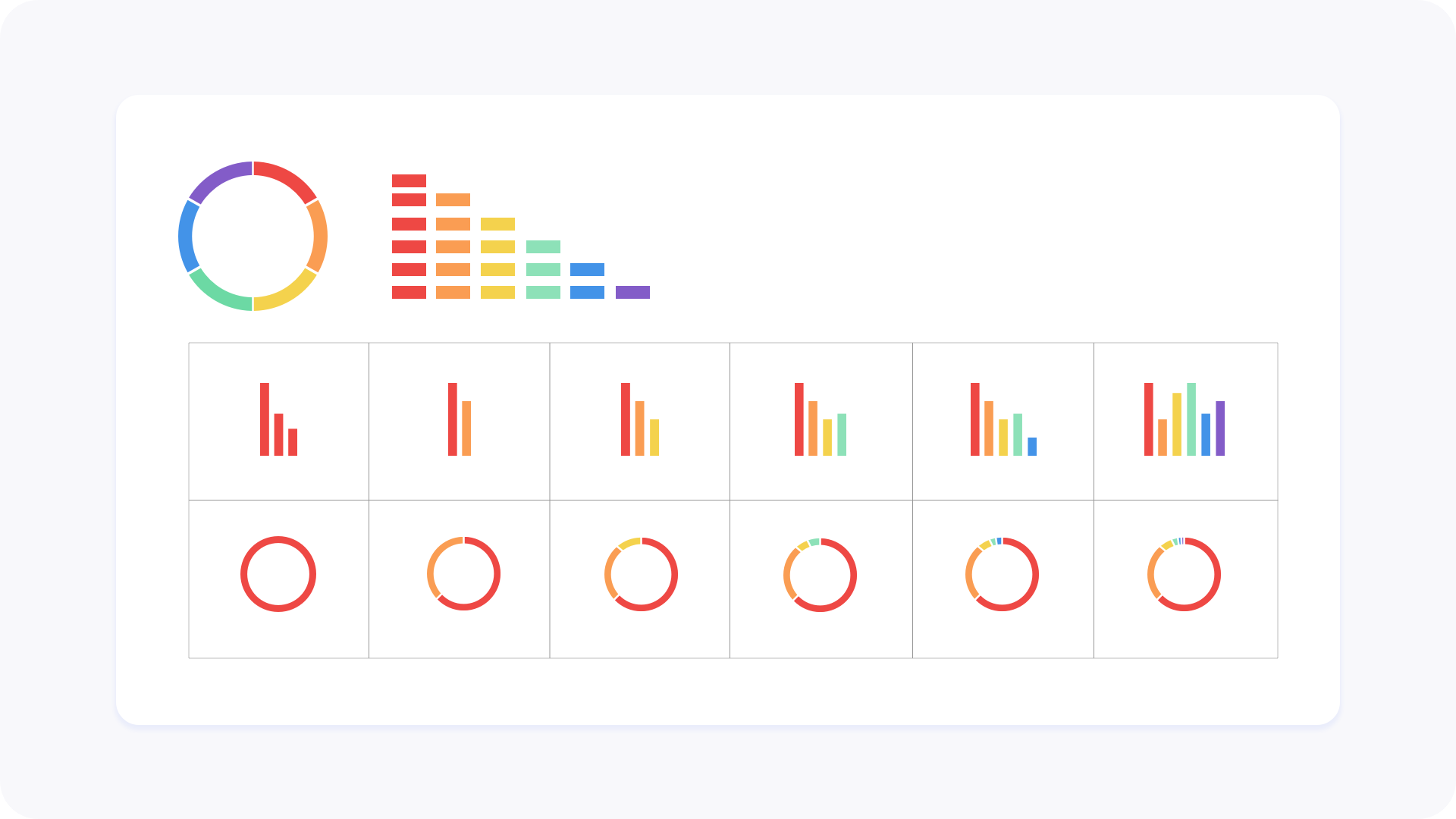
Task: Click the yellow bar in the three-color chart
Action: [654, 438]
